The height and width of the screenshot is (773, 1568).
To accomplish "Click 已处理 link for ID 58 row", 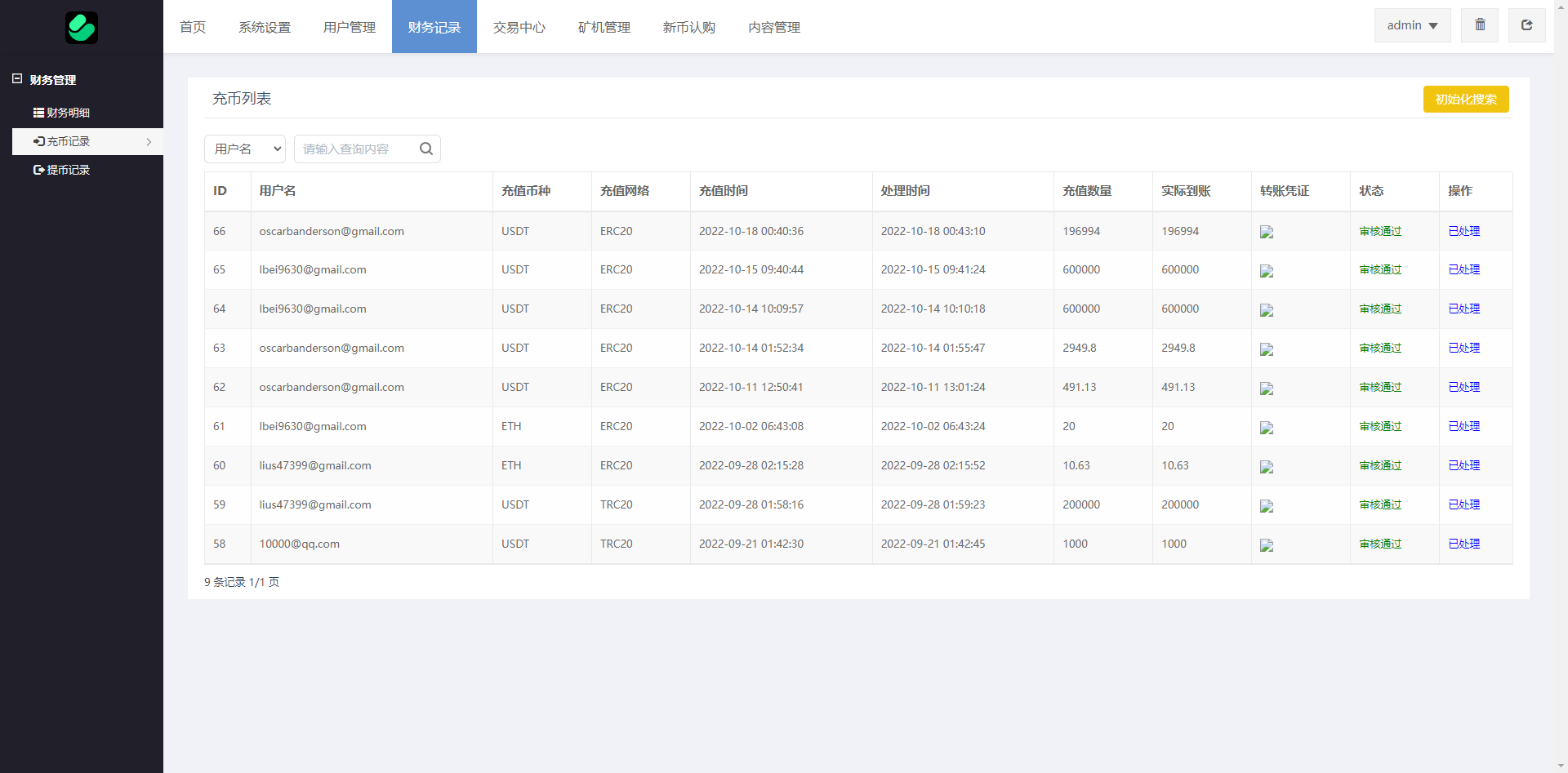I will coord(1463,544).
